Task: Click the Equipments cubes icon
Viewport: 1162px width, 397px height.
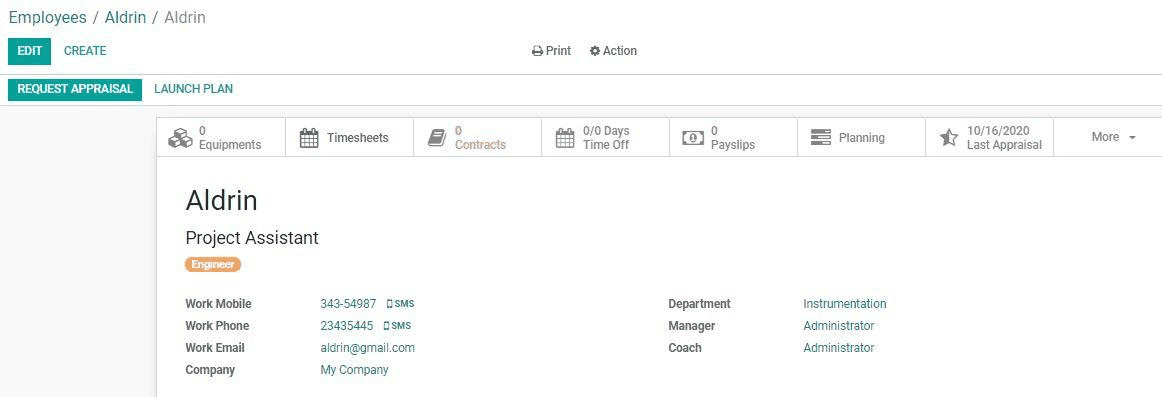Action: 180,138
